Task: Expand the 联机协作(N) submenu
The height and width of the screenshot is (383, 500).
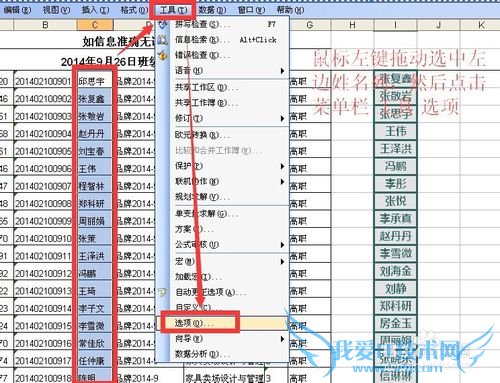Action: [223, 182]
